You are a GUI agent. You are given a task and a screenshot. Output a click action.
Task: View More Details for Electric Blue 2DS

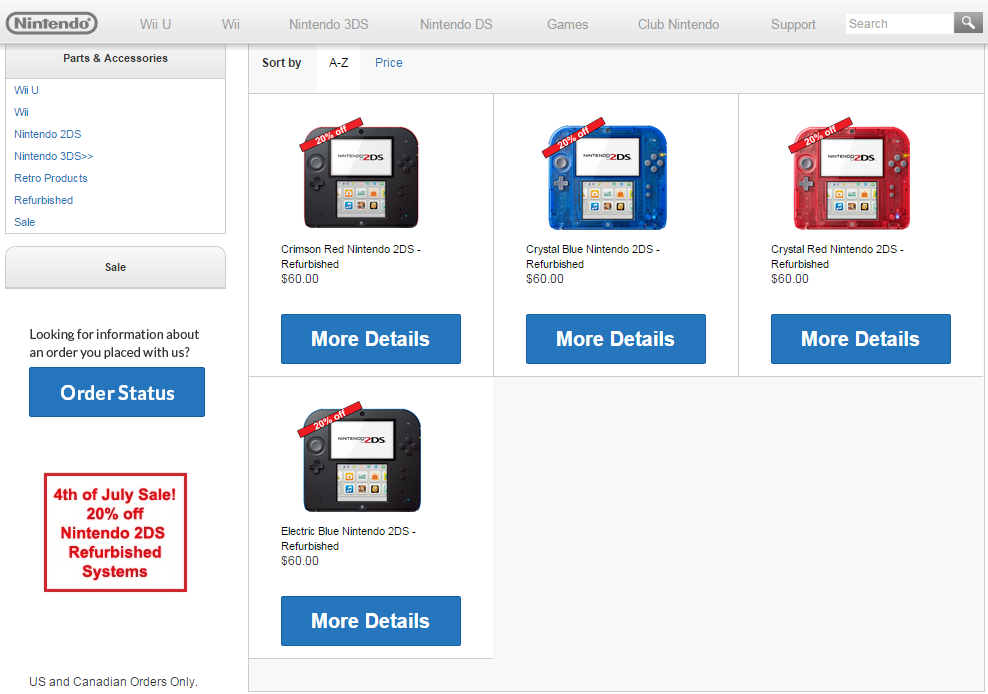370,621
